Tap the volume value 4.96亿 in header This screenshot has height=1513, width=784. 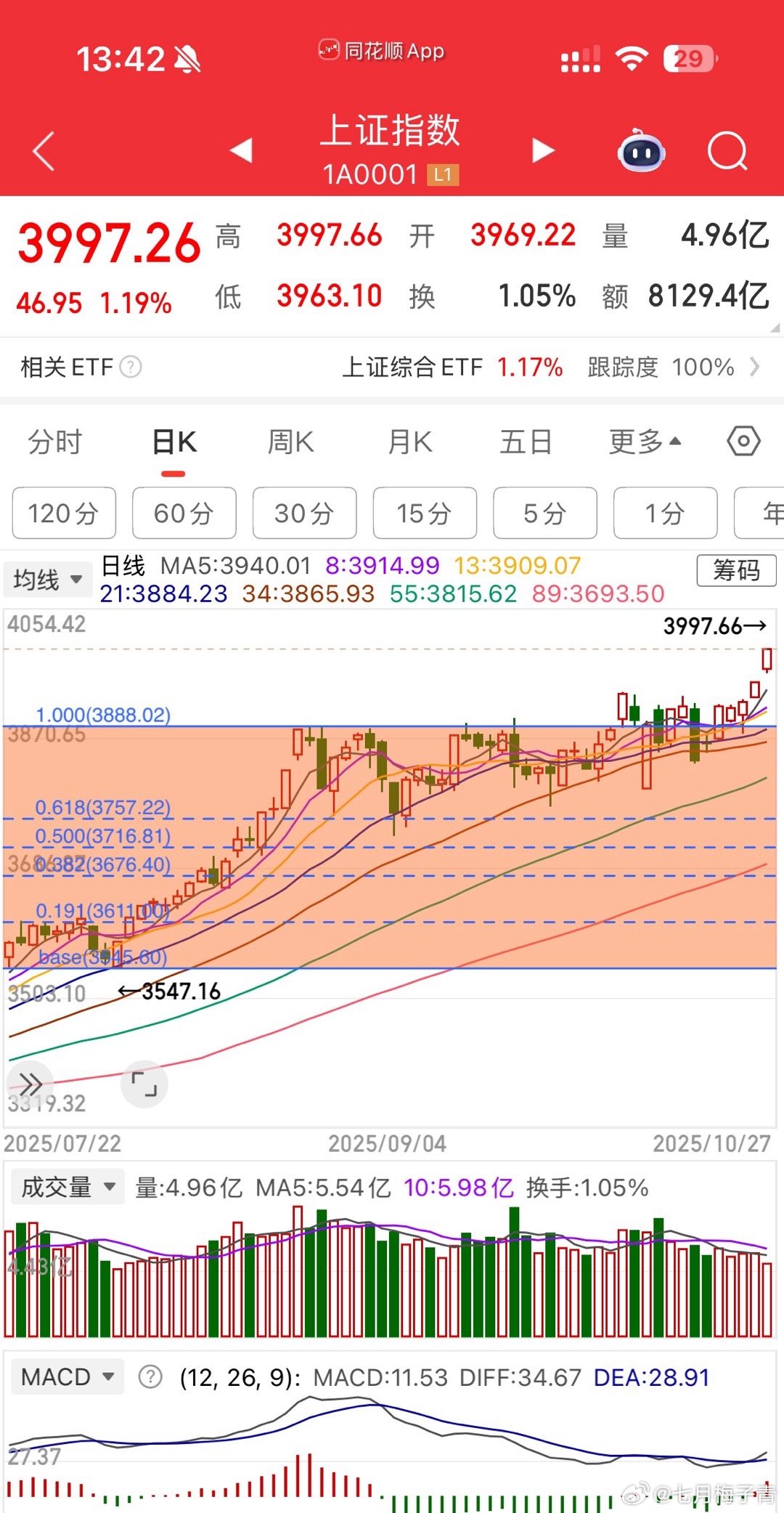(x=725, y=235)
